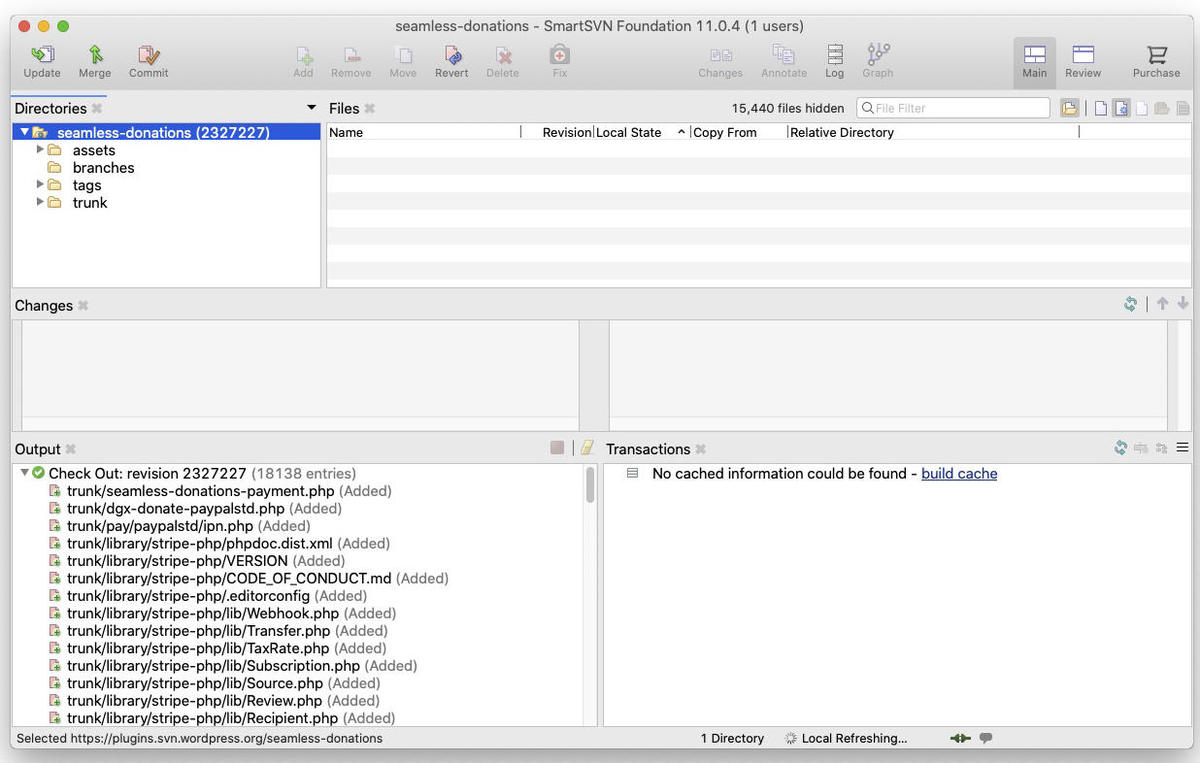Refresh the Changes panel

coord(1130,304)
